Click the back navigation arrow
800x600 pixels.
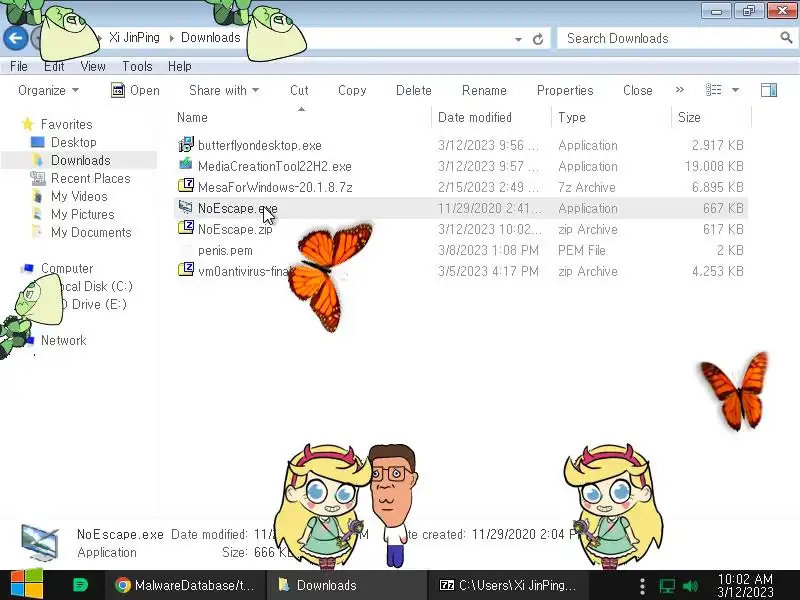click(15, 38)
